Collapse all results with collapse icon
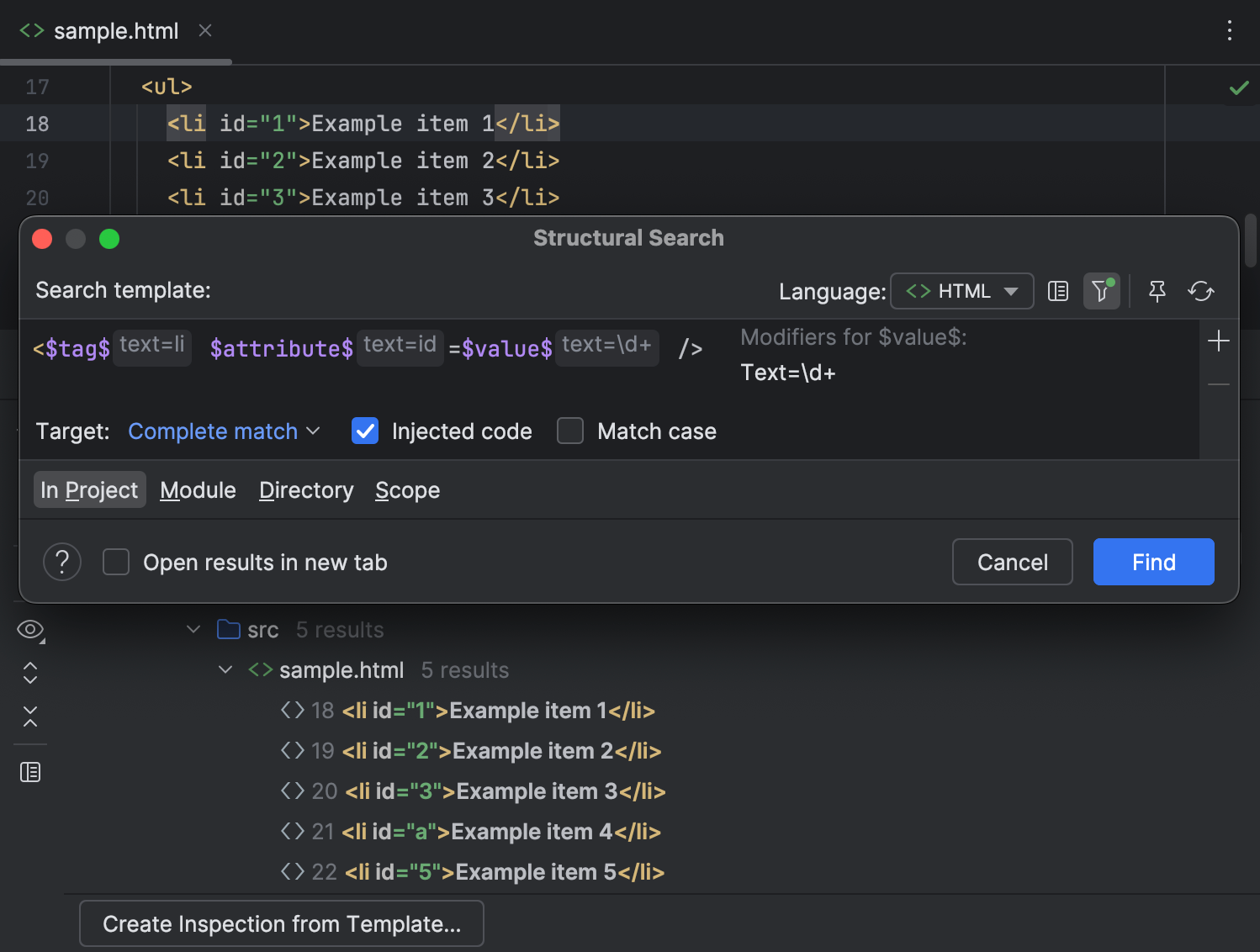 pyautogui.click(x=30, y=717)
